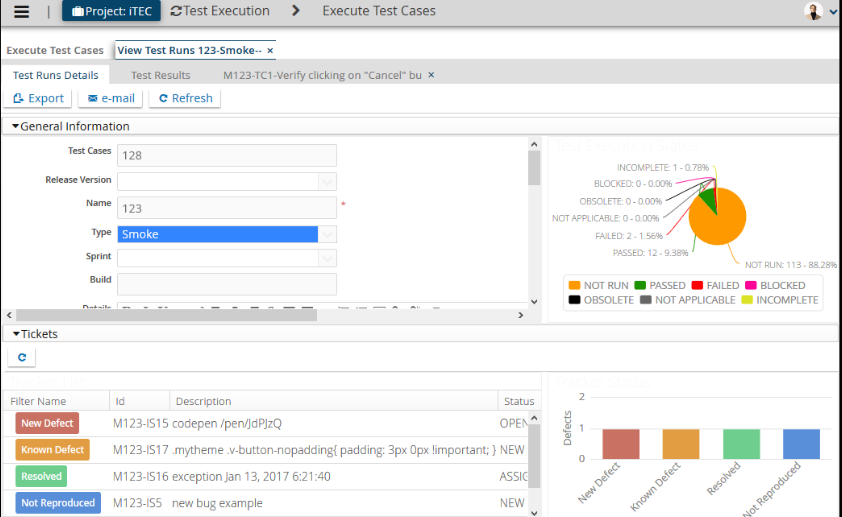
Task: Click the Not Reproduced filter badge
Action: tap(58, 503)
